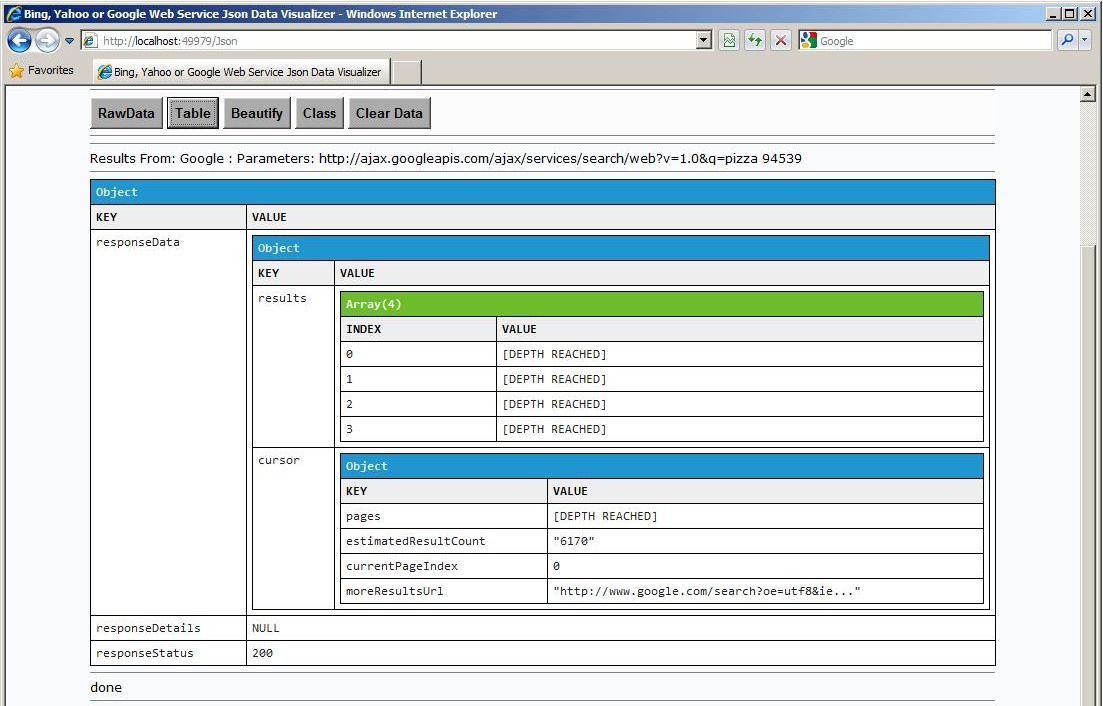Click the search magnifier icon
Screen dimensions: 1103x706
1067,40
